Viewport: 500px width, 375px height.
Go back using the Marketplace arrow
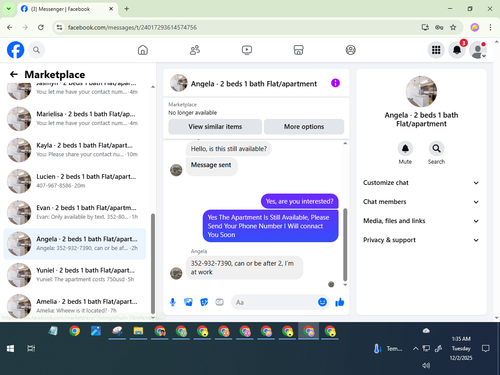pos(14,74)
